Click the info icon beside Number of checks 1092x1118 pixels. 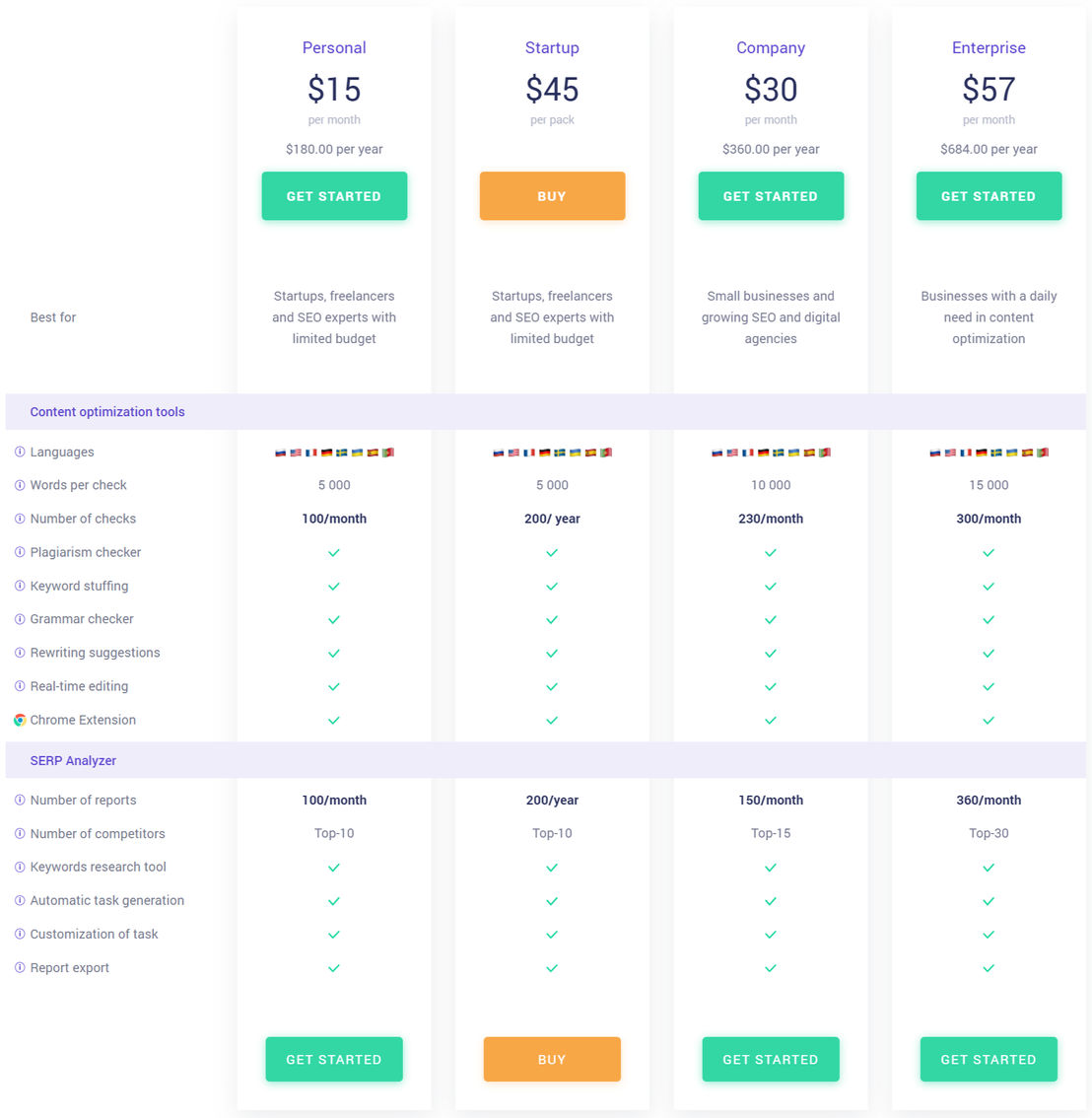(20, 519)
